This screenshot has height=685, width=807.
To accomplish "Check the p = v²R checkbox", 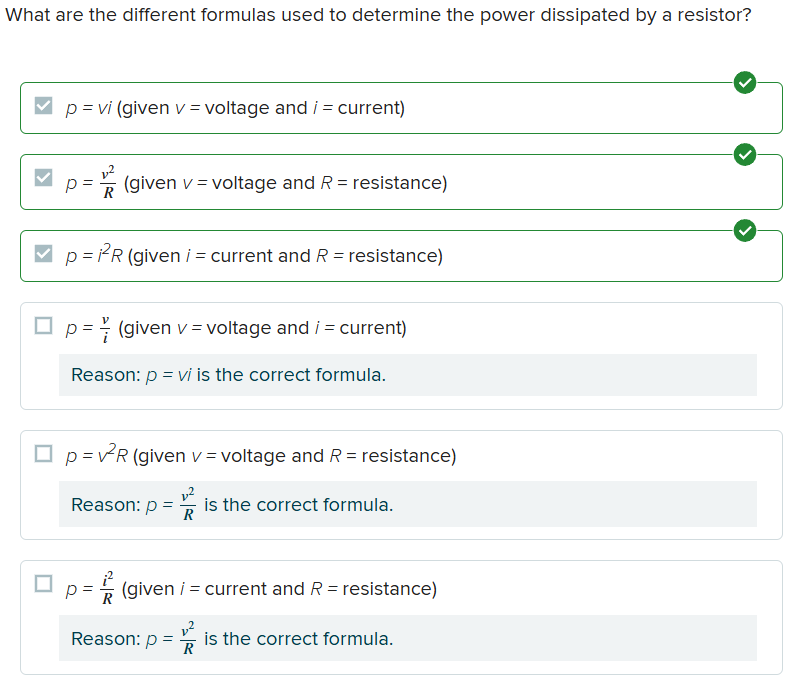I will click(x=43, y=454).
